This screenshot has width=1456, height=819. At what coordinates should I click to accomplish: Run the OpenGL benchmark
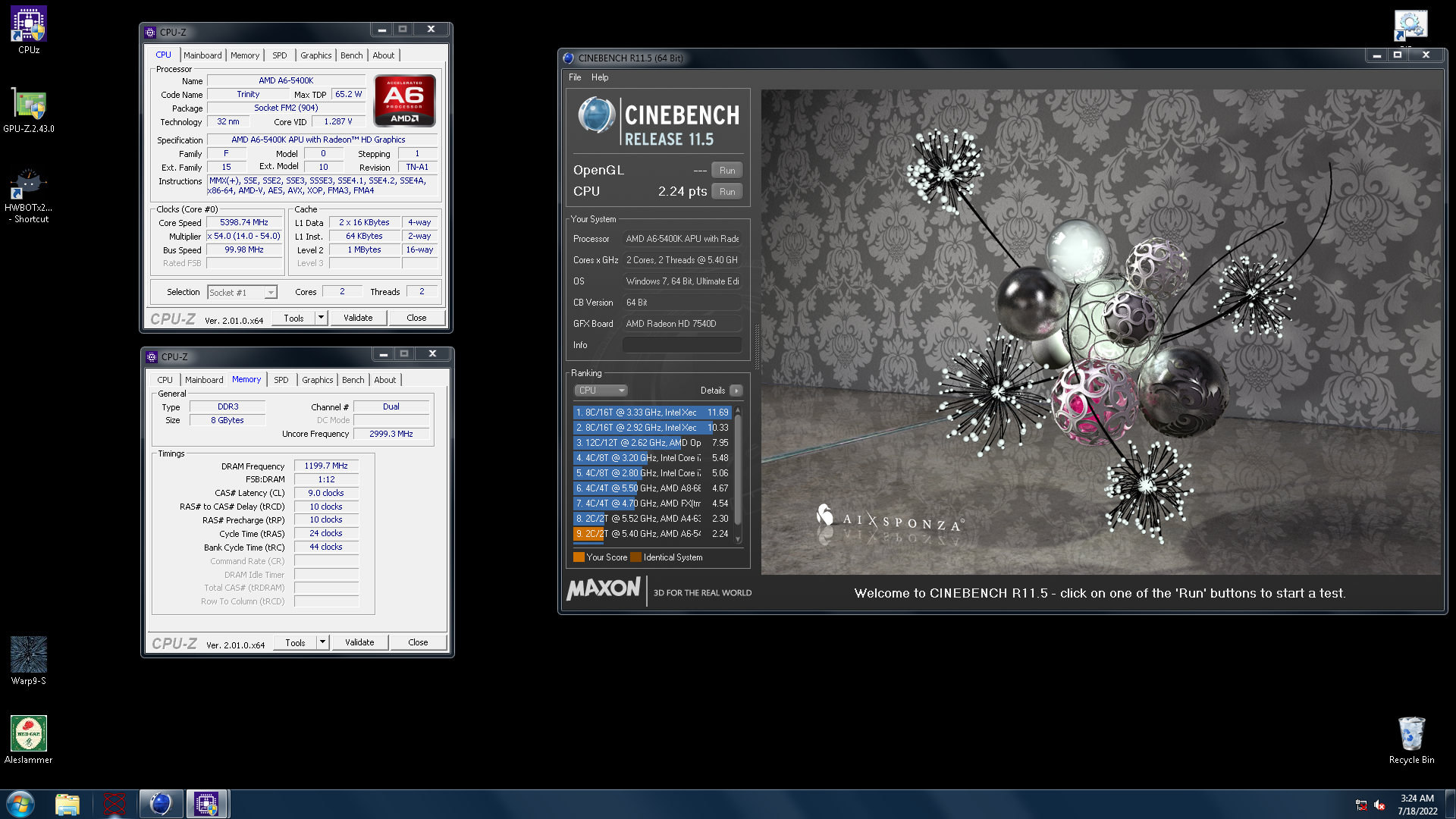(x=727, y=171)
